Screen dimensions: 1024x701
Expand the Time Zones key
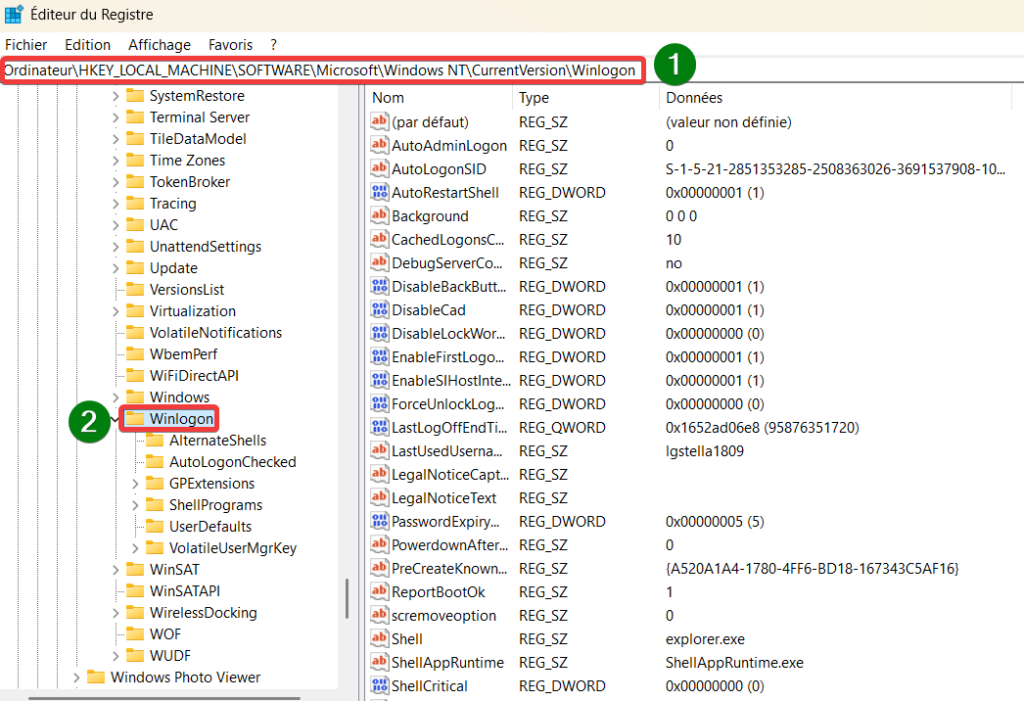pos(116,161)
